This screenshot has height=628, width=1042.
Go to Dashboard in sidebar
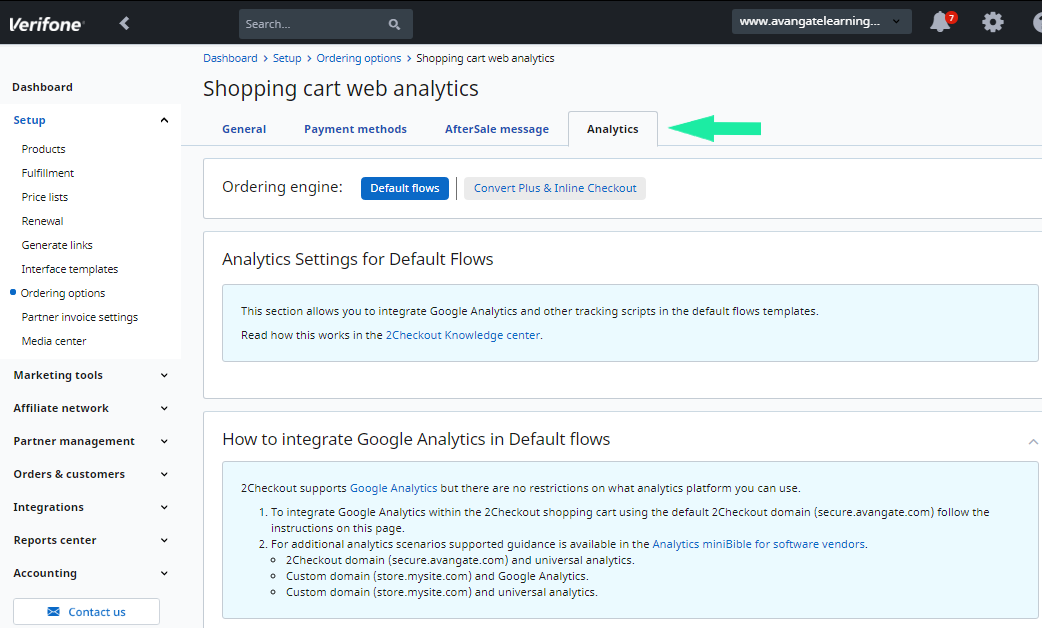coord(43,87)
